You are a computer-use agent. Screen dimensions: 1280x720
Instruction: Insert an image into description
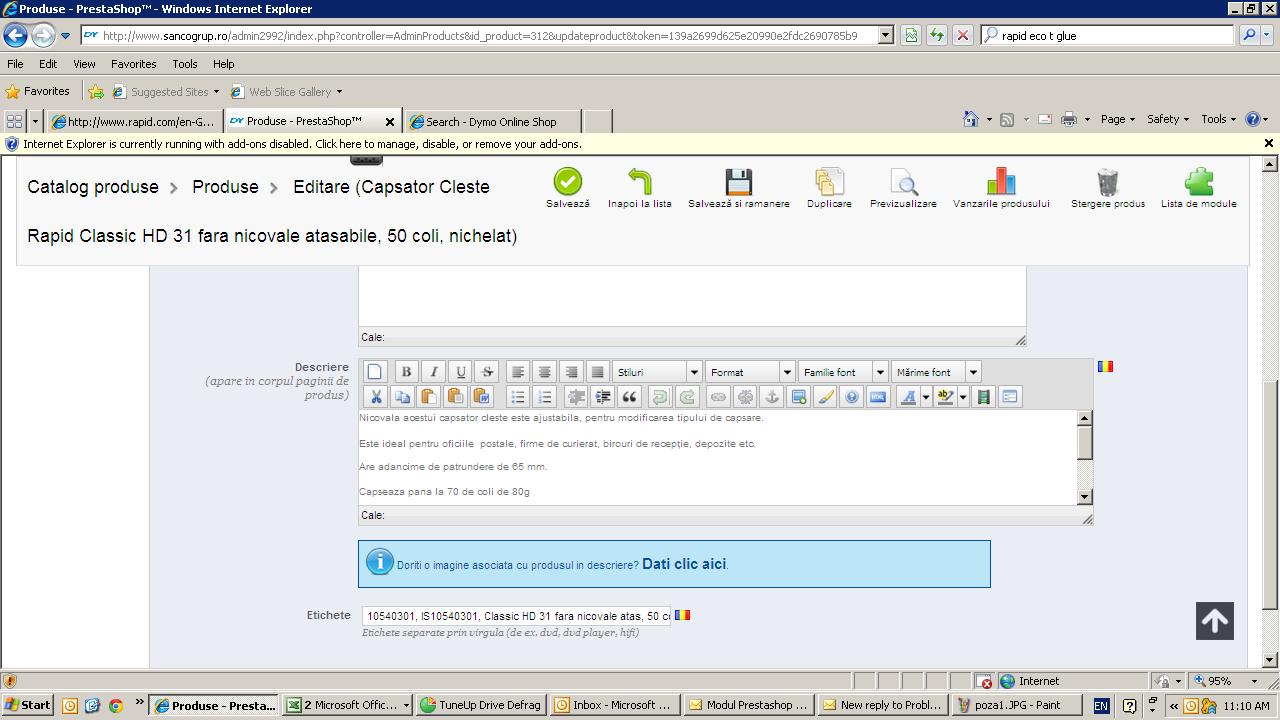click(798, 397)
